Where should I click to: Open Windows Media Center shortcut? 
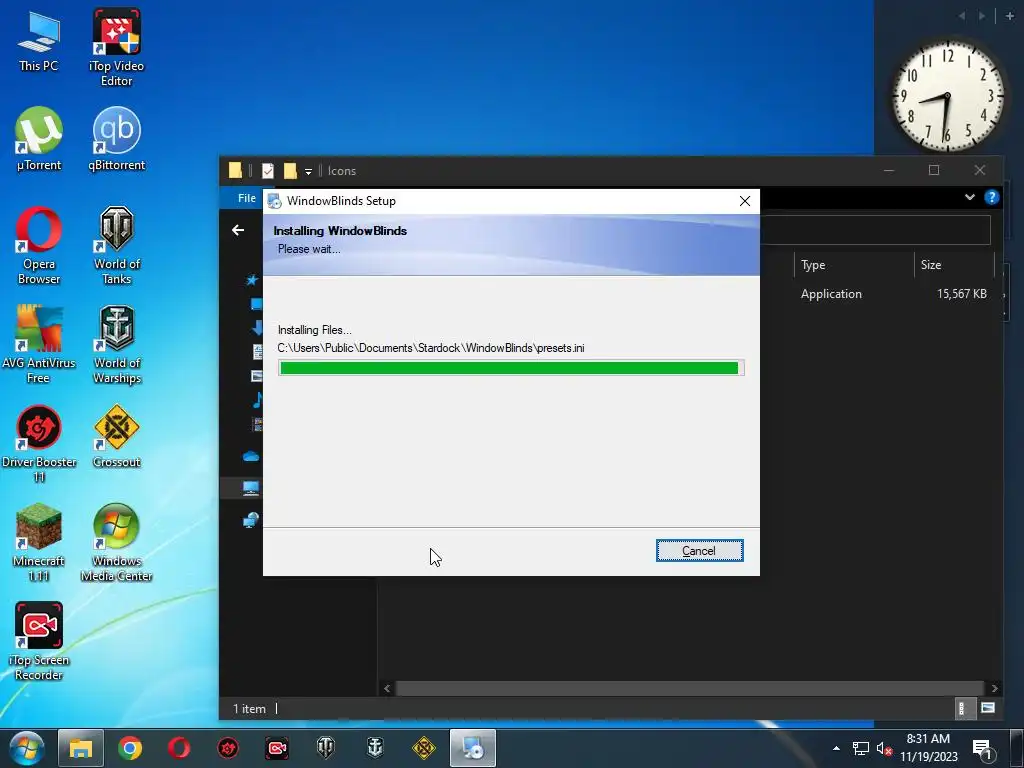click(117, 543)
